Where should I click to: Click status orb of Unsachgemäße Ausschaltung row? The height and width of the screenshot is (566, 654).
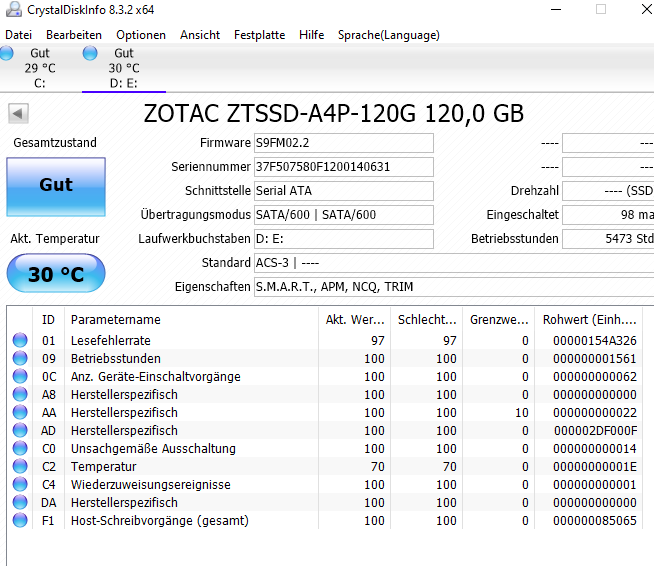point(20,448)
